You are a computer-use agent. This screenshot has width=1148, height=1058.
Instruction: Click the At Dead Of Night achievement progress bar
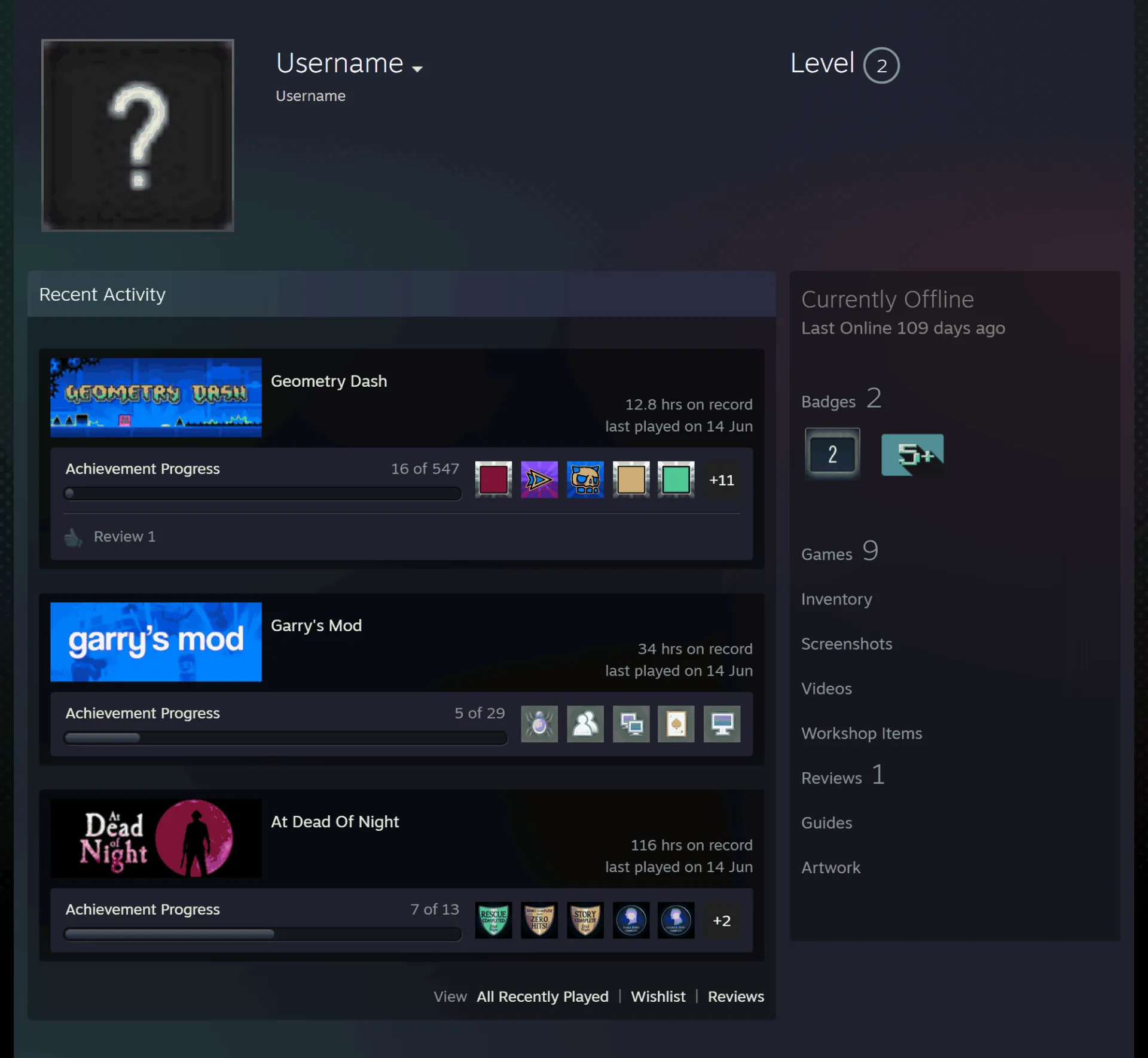click(x=262, y=934)
